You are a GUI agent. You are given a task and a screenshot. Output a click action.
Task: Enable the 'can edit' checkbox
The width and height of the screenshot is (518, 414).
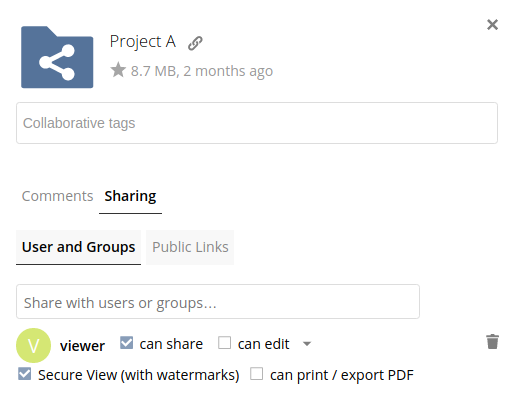click(x=224, y=343)
